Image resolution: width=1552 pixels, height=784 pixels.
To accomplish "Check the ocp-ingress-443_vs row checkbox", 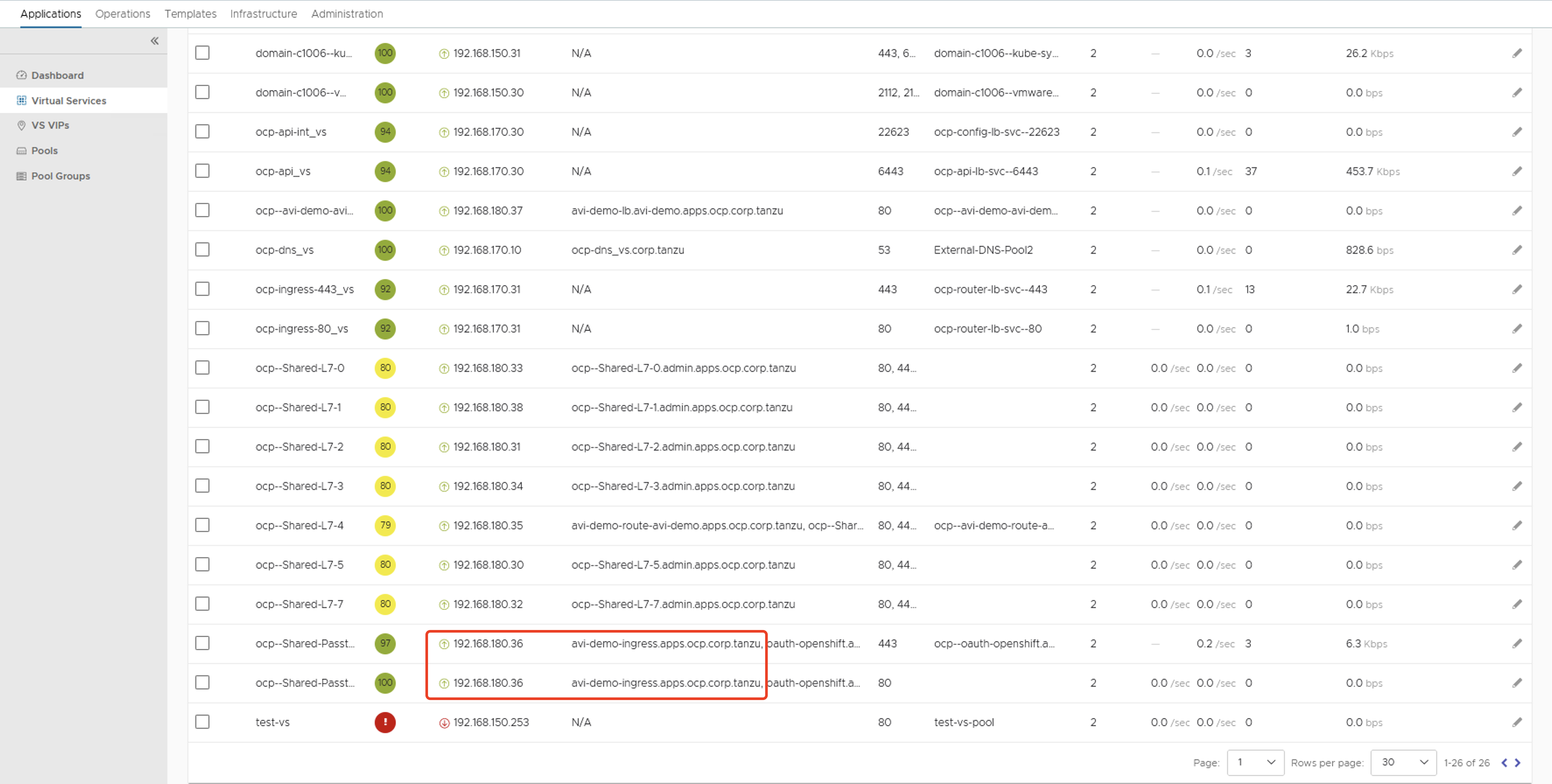I will click(203, 289).
